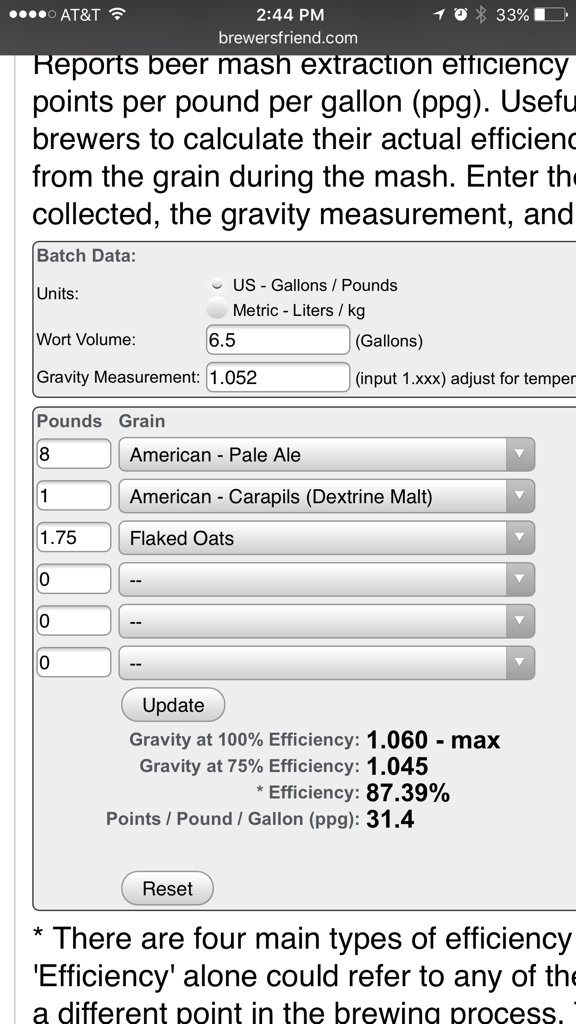Expand the last empty grain dropdown

[327, 663]
